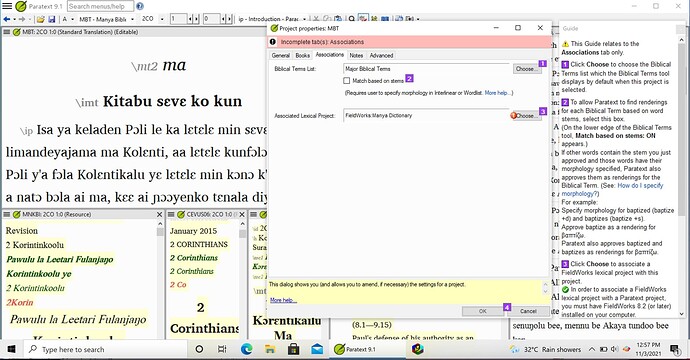Image resolution: width=690 pixels, height=360 pixels.
Task: Open the MNKBI resource window menu
Action: [x=7, y=214]
